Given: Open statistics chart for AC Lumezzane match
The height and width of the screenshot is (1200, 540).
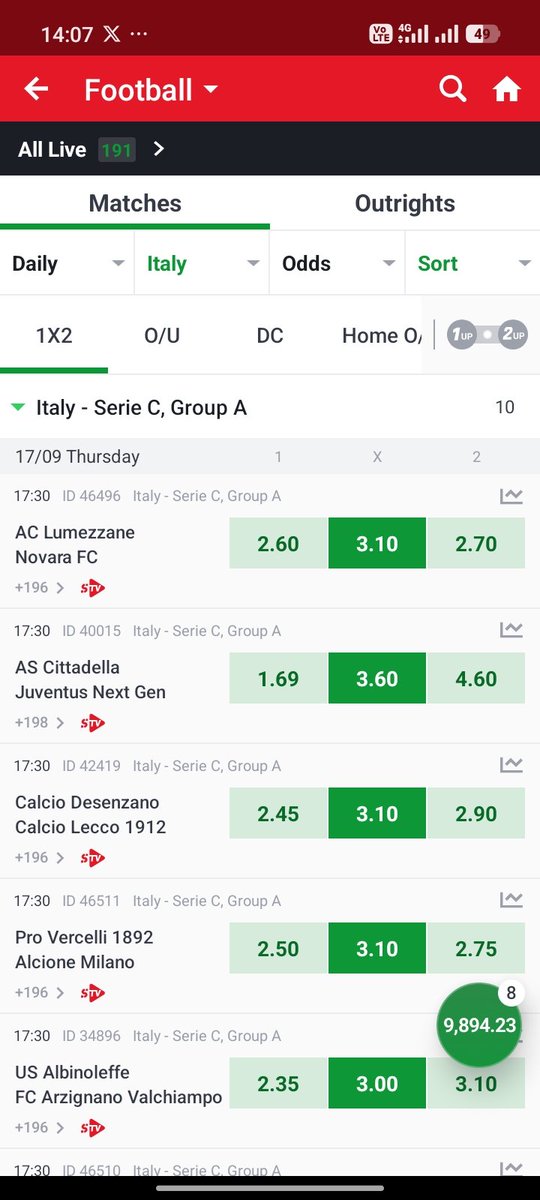Looking at the screenshot, I should (x=511, y=496).
